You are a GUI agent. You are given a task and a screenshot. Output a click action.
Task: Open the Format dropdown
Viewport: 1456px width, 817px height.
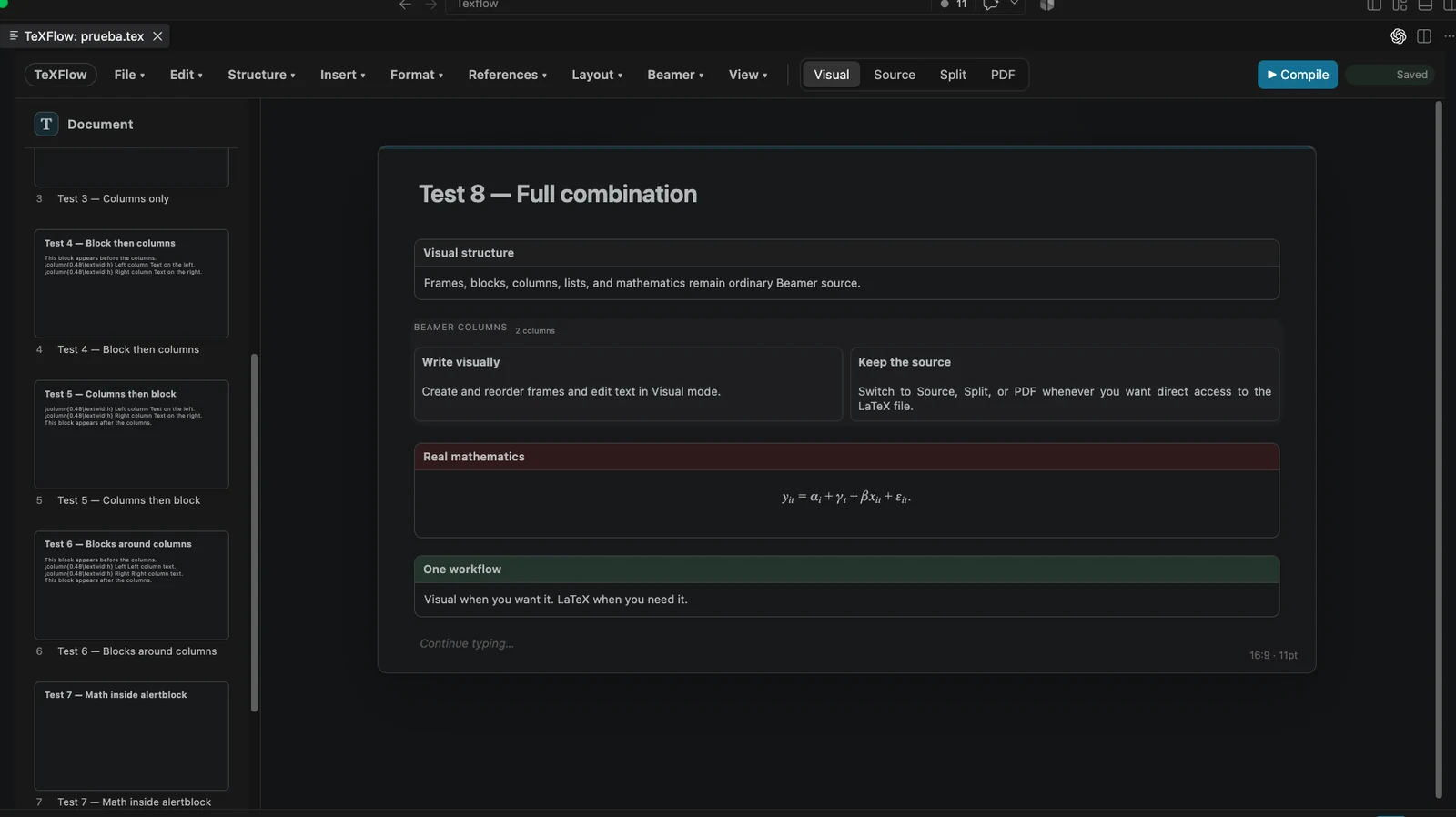[417, 75]
